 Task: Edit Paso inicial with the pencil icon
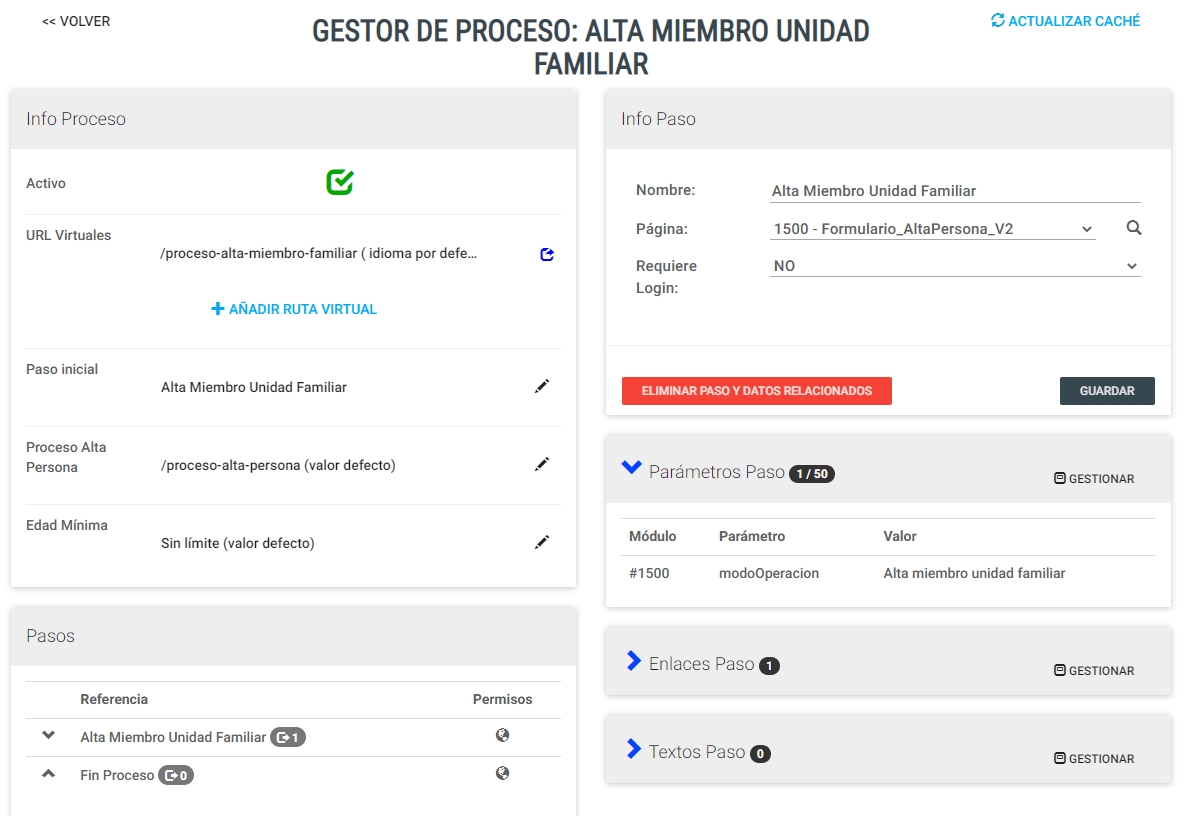click(x=542, y=387)
